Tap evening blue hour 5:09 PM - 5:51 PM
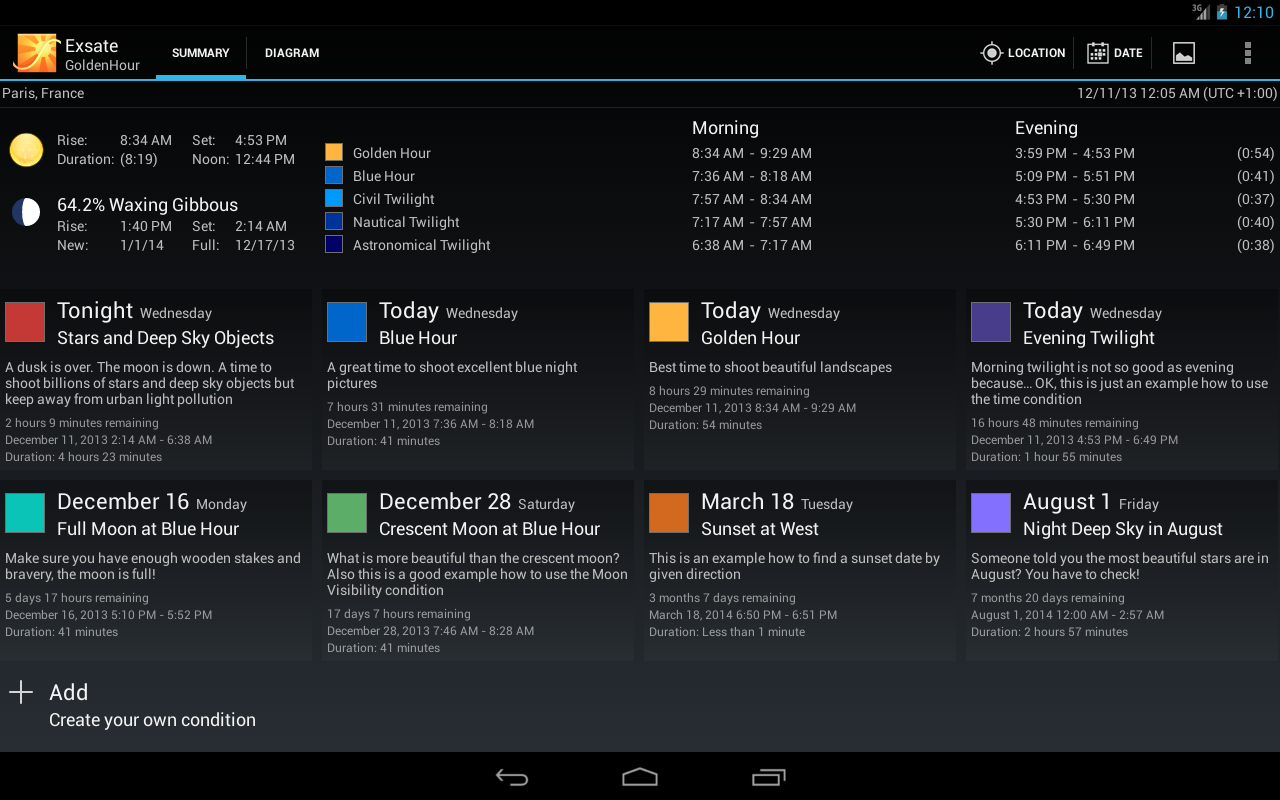This screenshot has height=800, width=1280. coord(1075,176)
